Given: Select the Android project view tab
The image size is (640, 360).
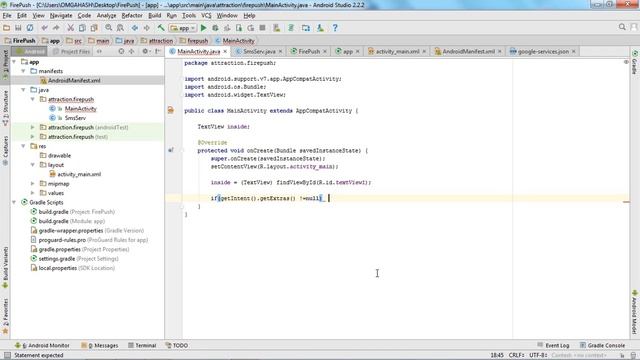Looking at the screenshot, I should click(x=29, y=51).
